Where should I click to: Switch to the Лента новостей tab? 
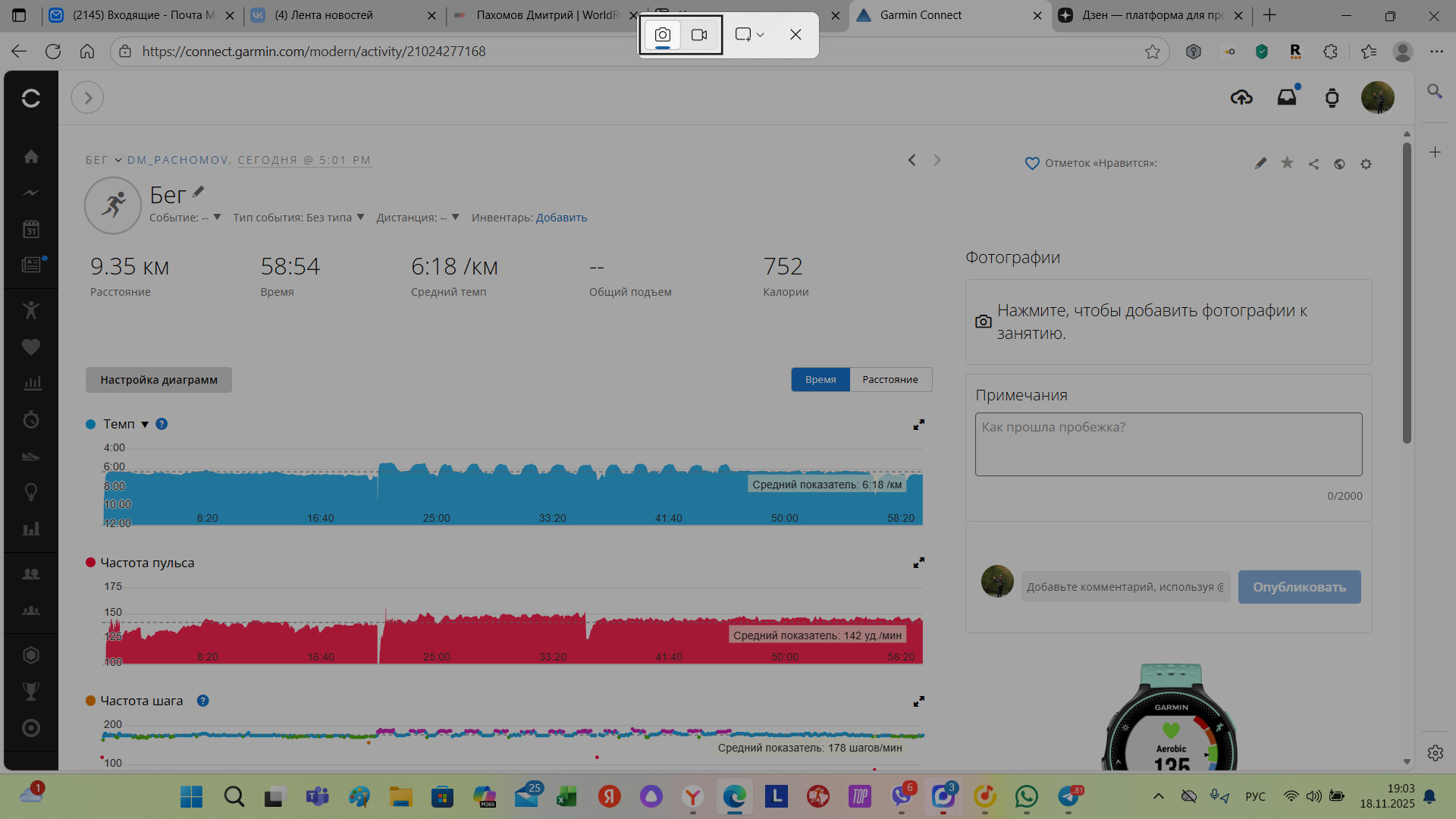344,15
